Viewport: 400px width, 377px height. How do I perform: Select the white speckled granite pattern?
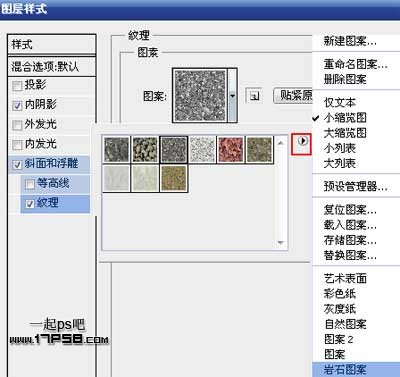click(202, 150)
